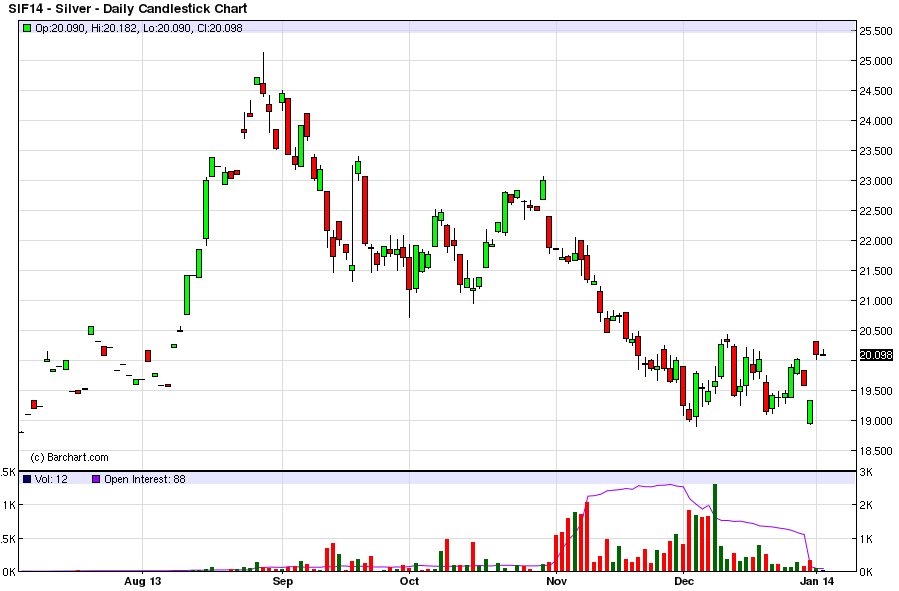The width and height of the screenshot is (899, 591).
Task: Click the 'Vol: 12' label
Action: tap(51, 479)
